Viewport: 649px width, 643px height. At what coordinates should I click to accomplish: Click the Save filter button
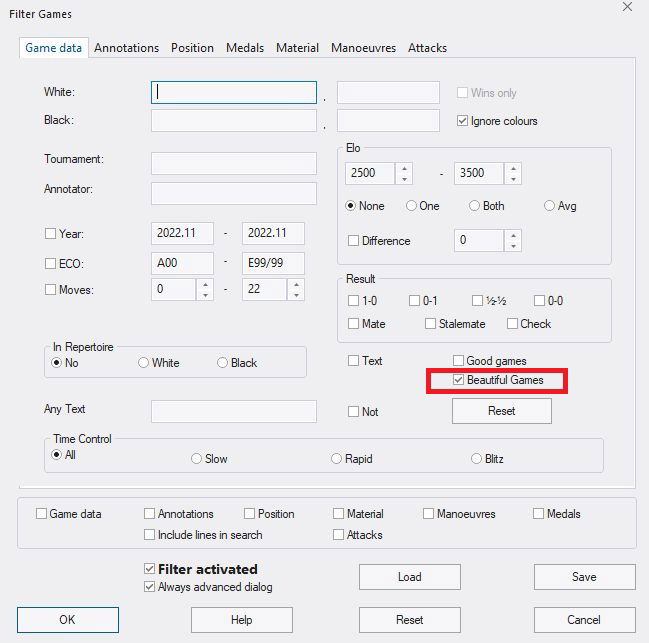pos(584,577)
